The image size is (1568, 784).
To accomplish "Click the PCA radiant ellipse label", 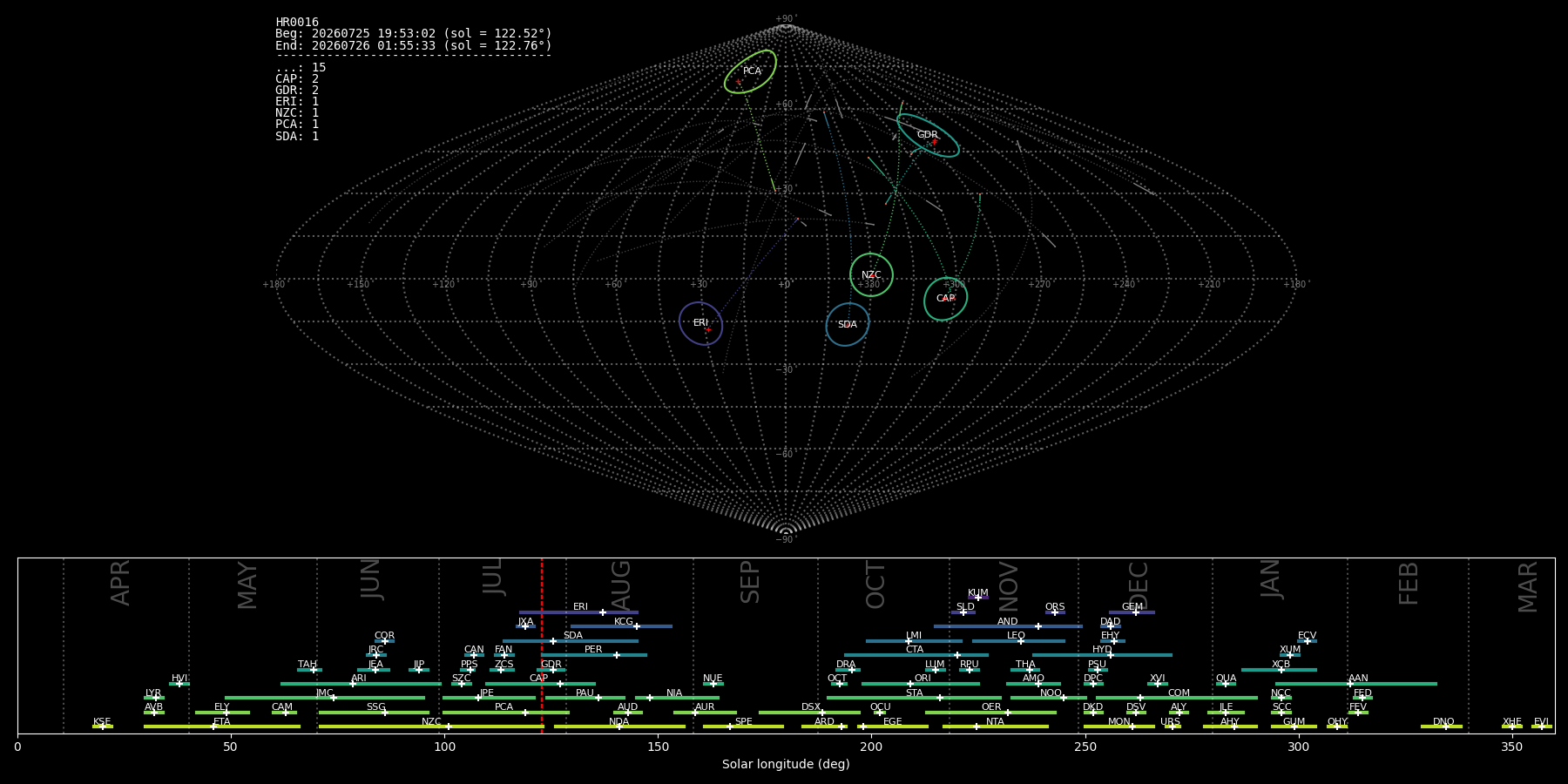I will point(752,71).
